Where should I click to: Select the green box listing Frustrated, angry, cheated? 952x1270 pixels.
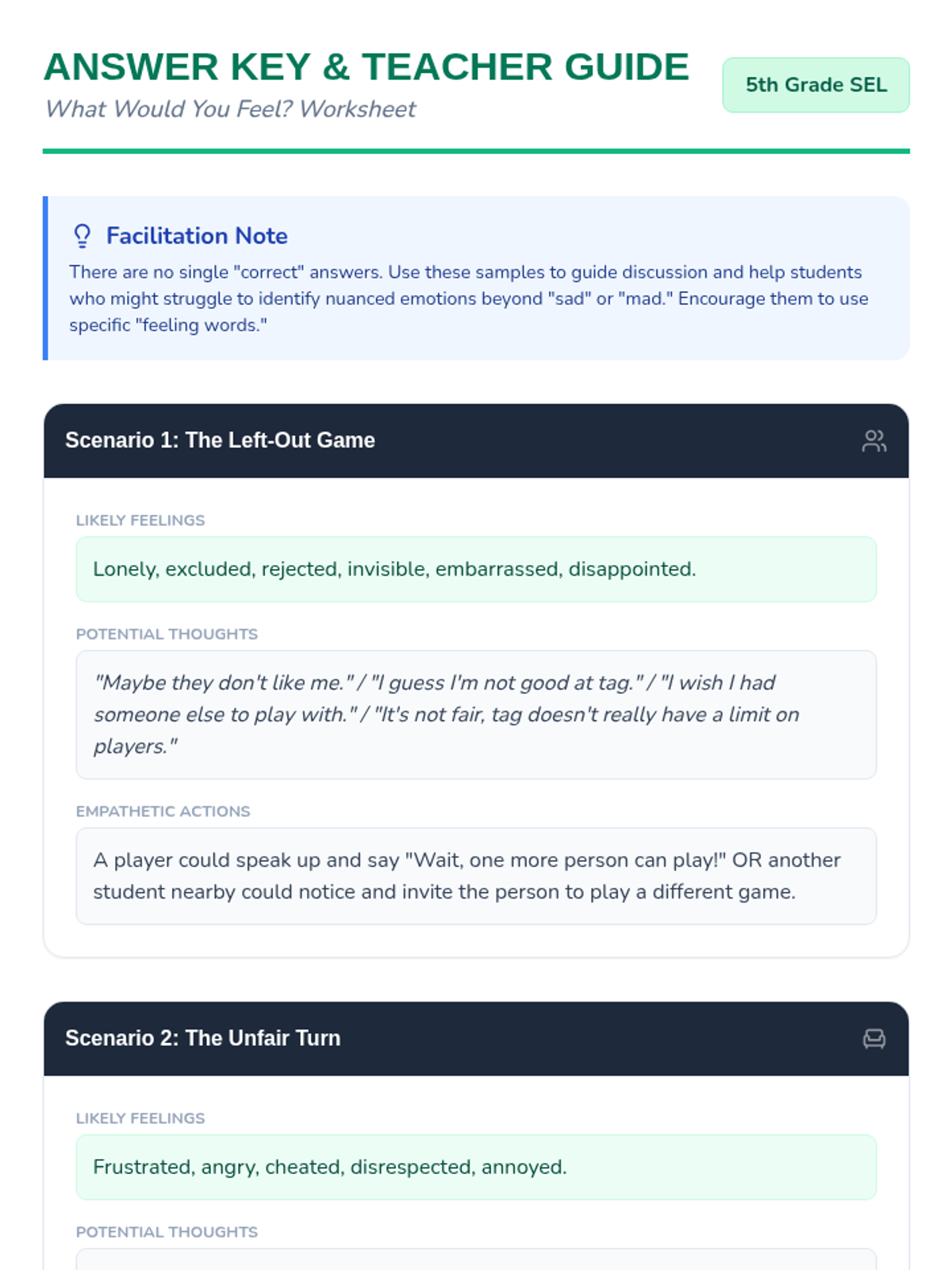(476, 1167)
